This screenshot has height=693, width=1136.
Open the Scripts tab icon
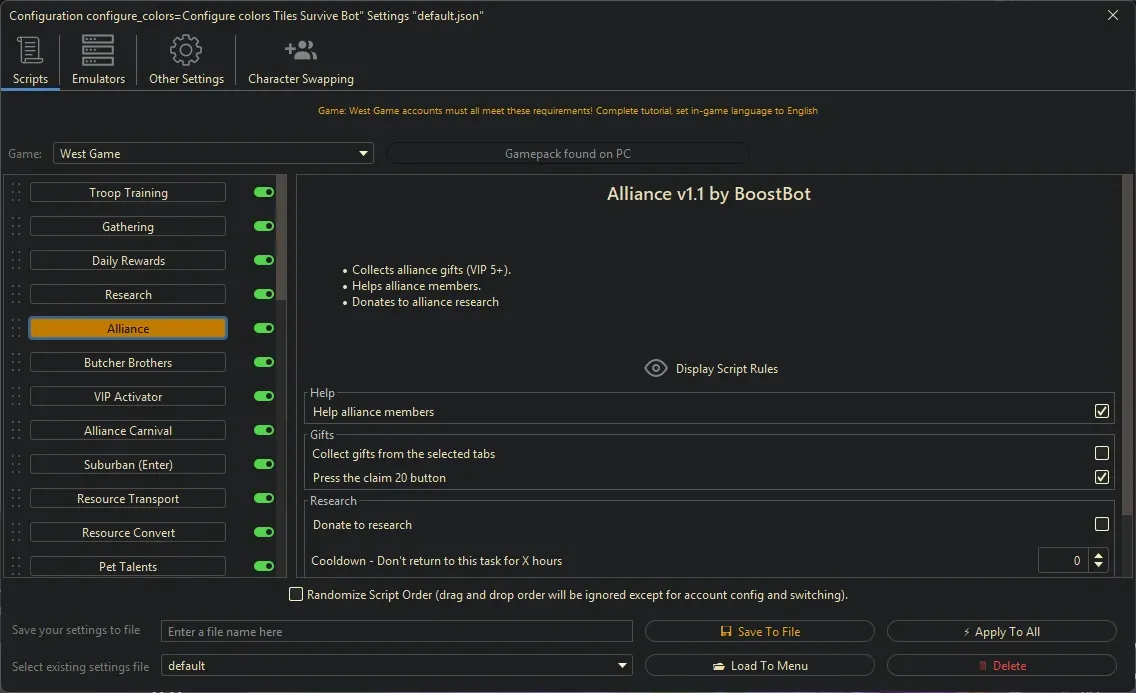[x=30, y=50]
